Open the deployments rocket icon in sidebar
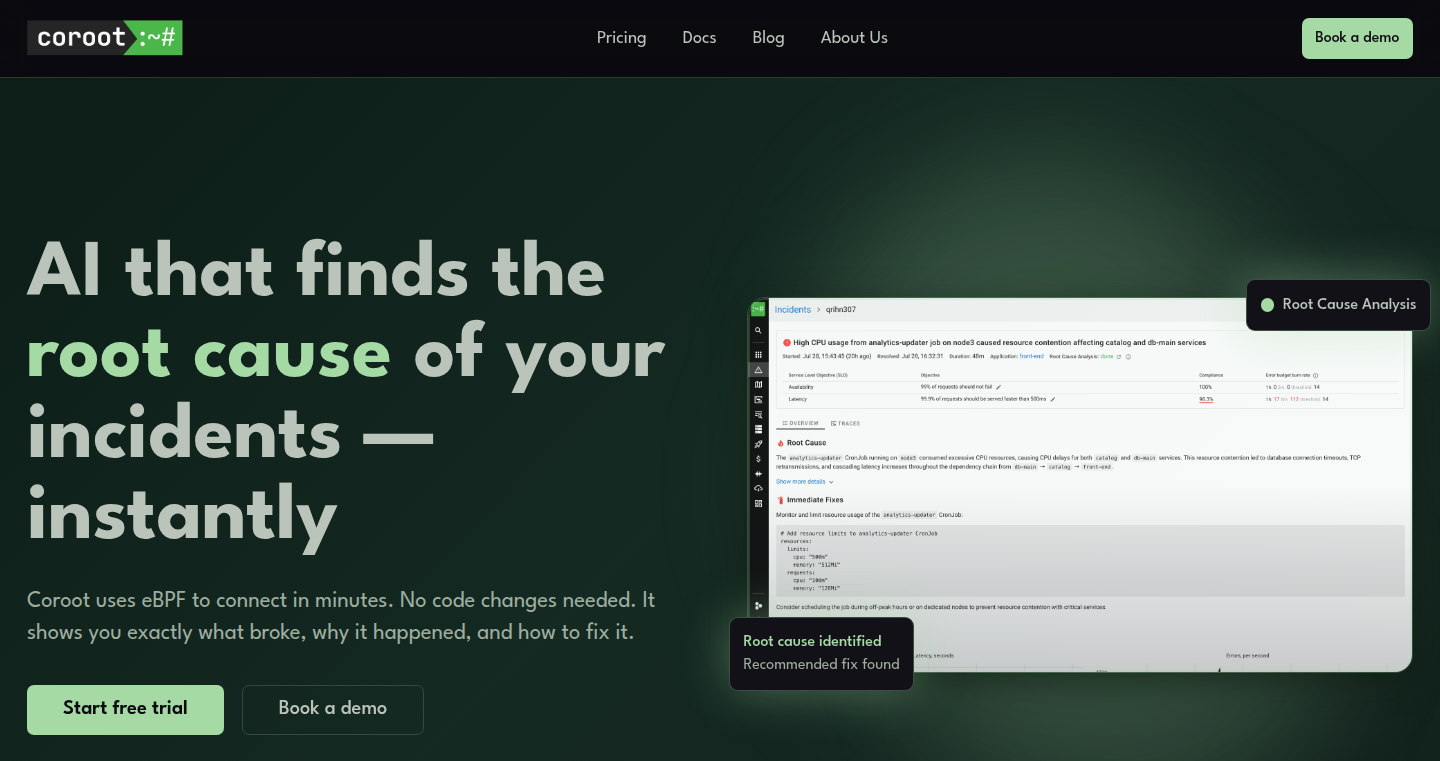 [x=758, y=444]
